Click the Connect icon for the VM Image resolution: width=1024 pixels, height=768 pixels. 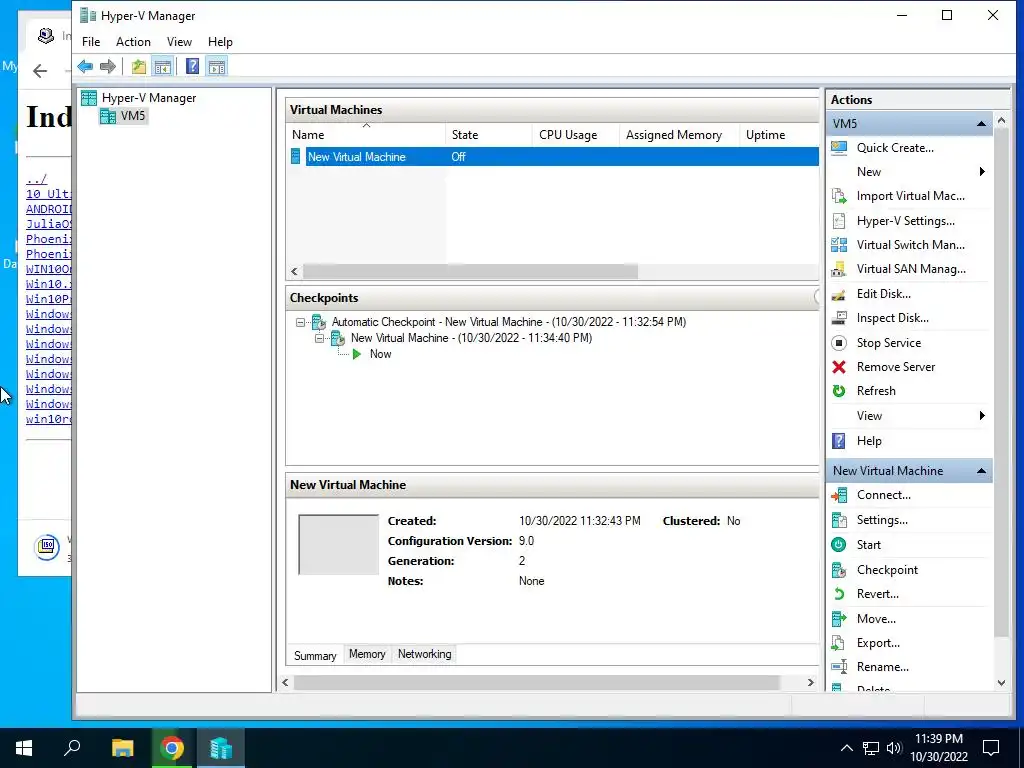(839, 495)
